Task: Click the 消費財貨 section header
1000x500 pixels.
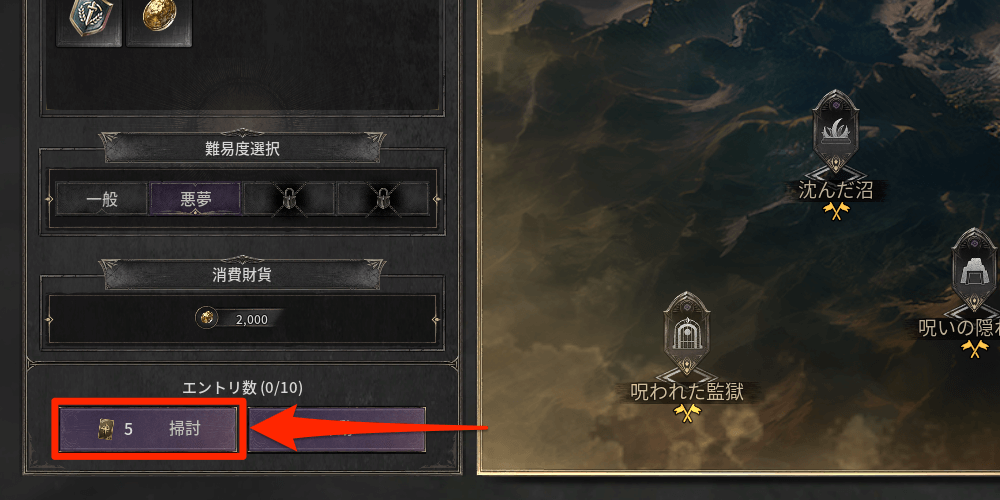Action: tap(242, 275)
